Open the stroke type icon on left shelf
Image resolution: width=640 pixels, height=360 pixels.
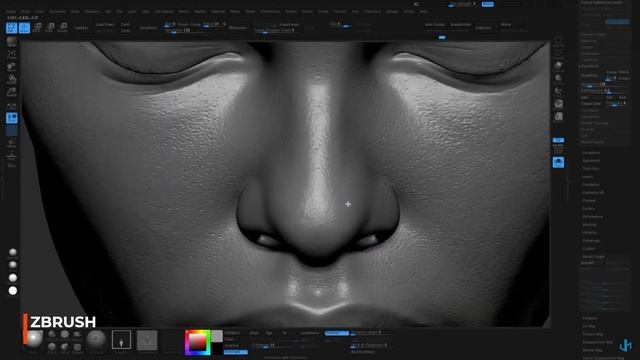[x=11, y=54]
